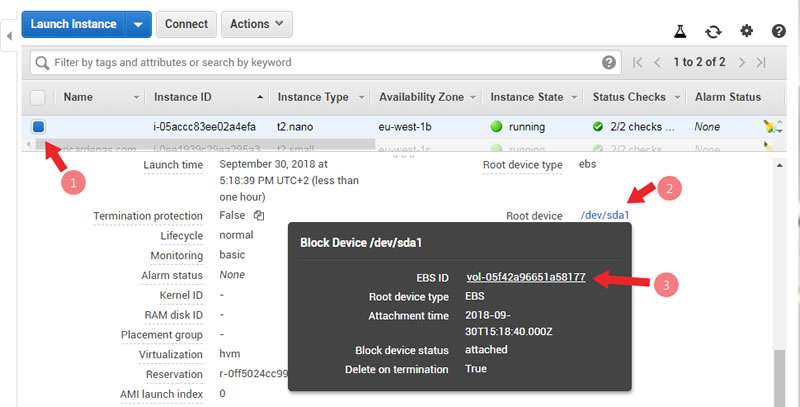This screenshot has height=407, width=800.
Task: Uncheck the i-05accc83ee02a4efa instance checkbox
Action: click(x=39, y=126)
